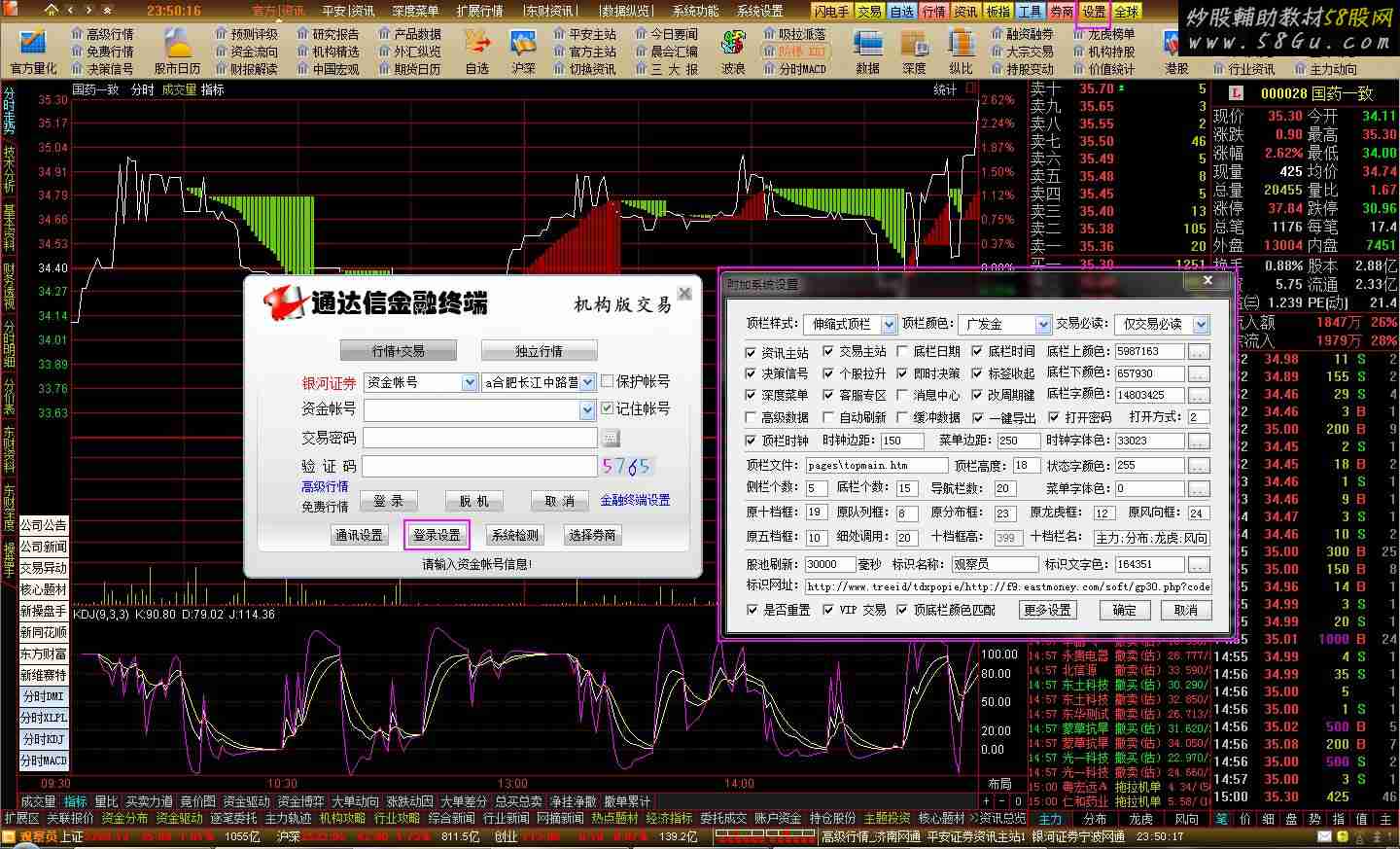
Task: Click the 公司公告 side button
Action: click(x=44, y=525)
